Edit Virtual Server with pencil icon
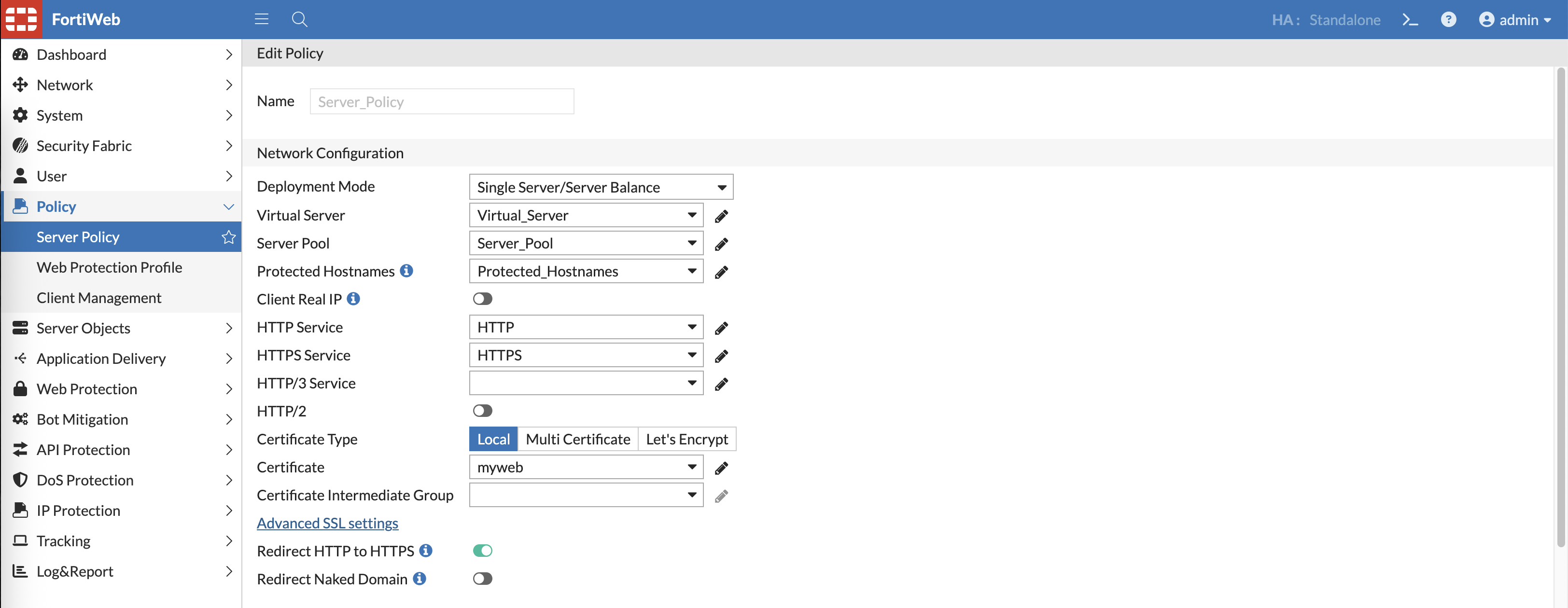This screenshot has width=1568, height=608. pos(721,216)
